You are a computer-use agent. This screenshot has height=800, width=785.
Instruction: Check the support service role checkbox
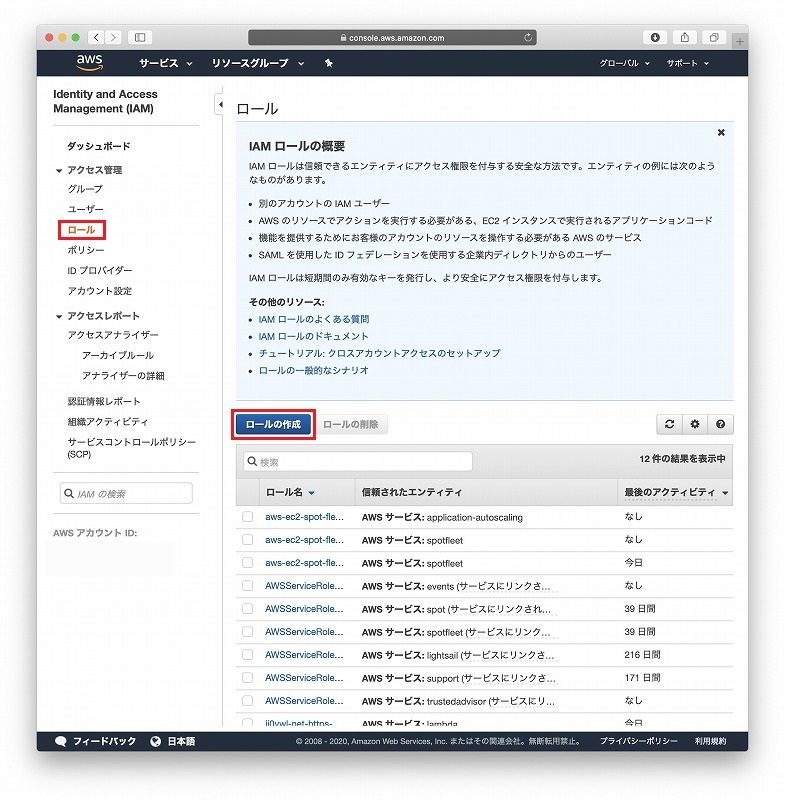click(x=247, y=678)
